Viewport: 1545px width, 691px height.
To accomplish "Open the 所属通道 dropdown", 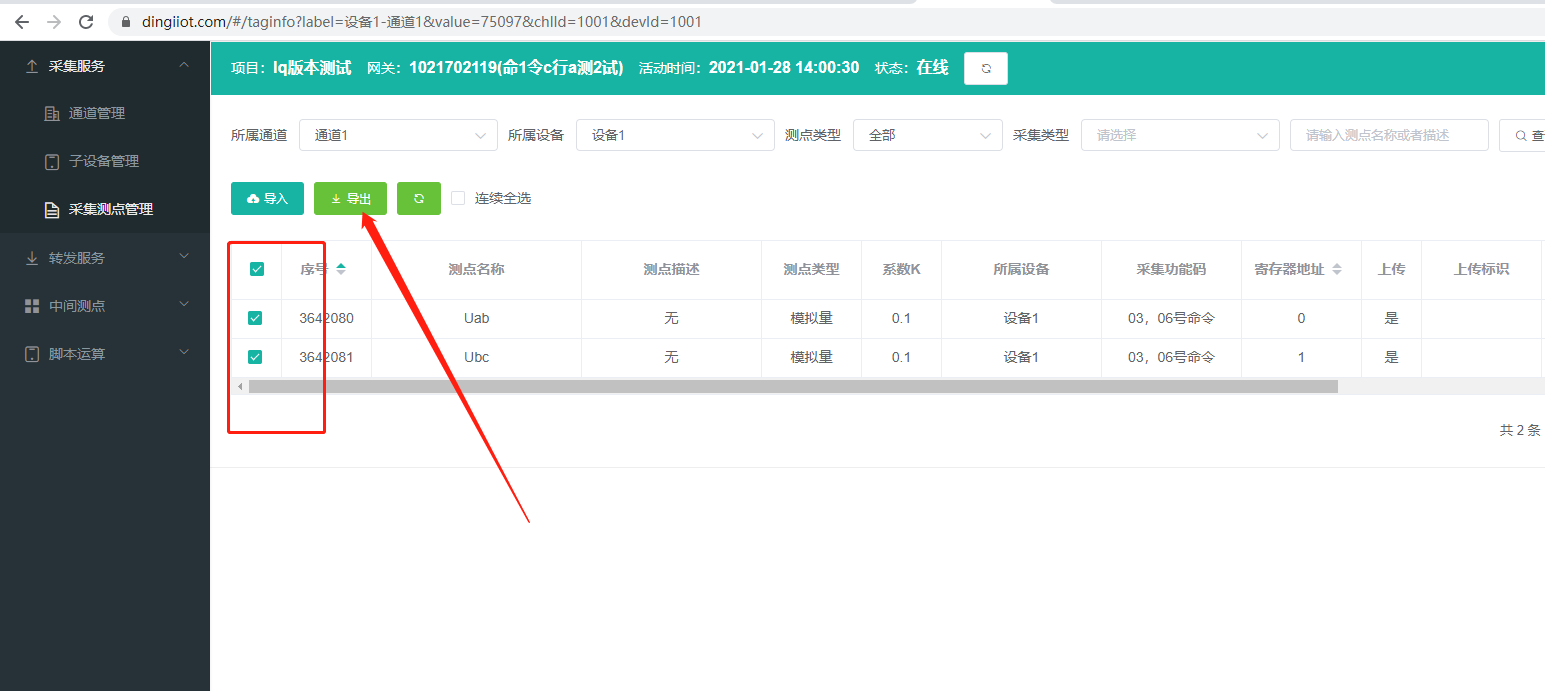I will click(x=398, y=135).
